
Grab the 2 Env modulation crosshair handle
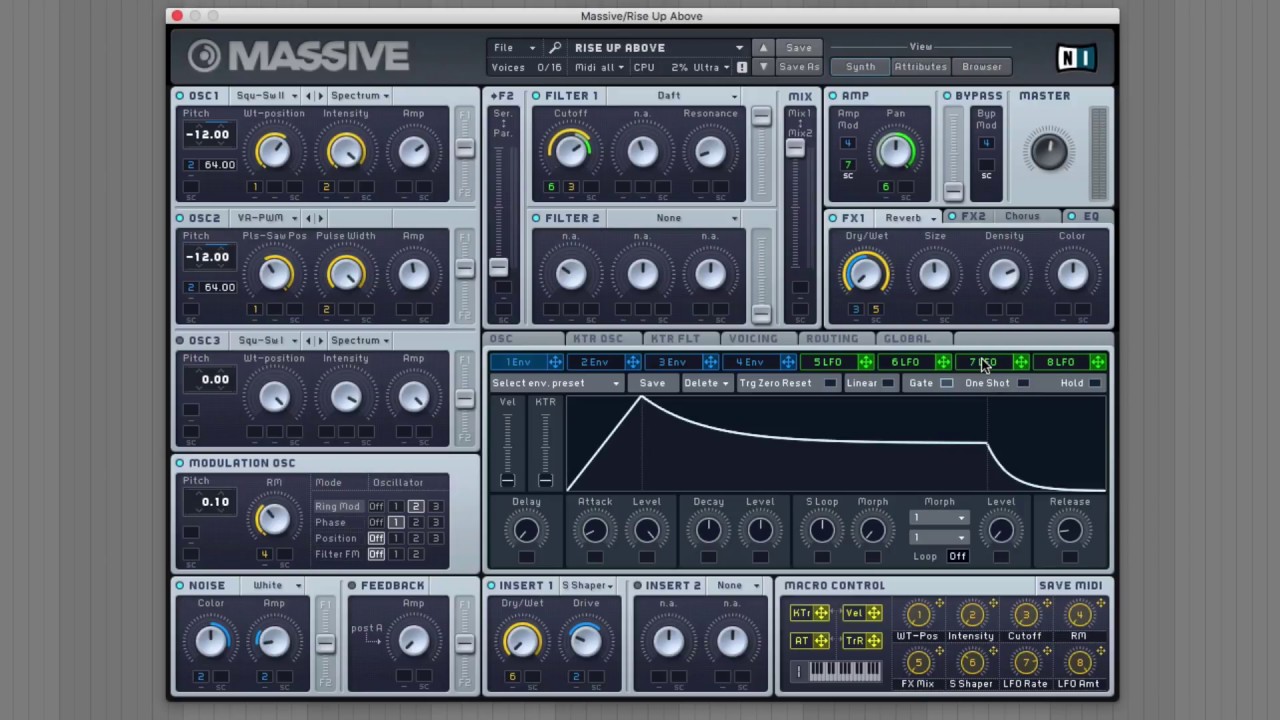[x=633, y=362]
